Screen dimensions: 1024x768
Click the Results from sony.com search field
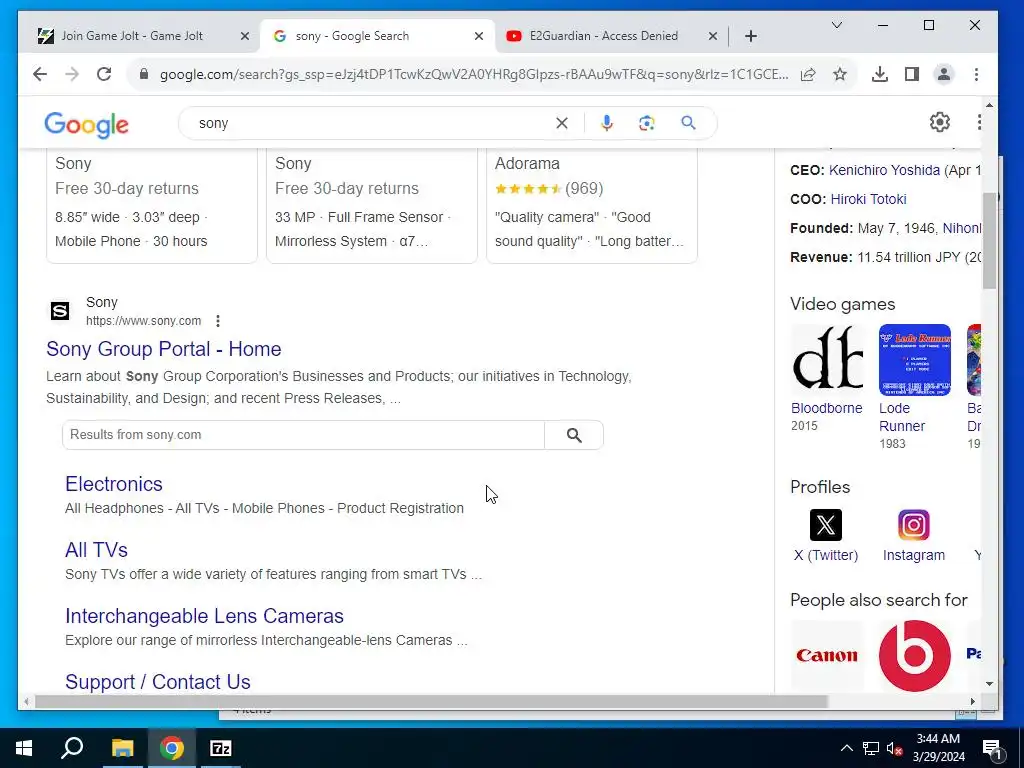(x=303, y=435)
